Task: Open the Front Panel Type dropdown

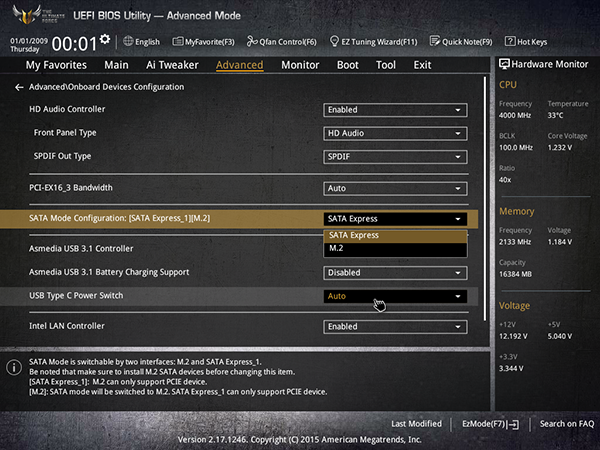Action: point(395,134)
